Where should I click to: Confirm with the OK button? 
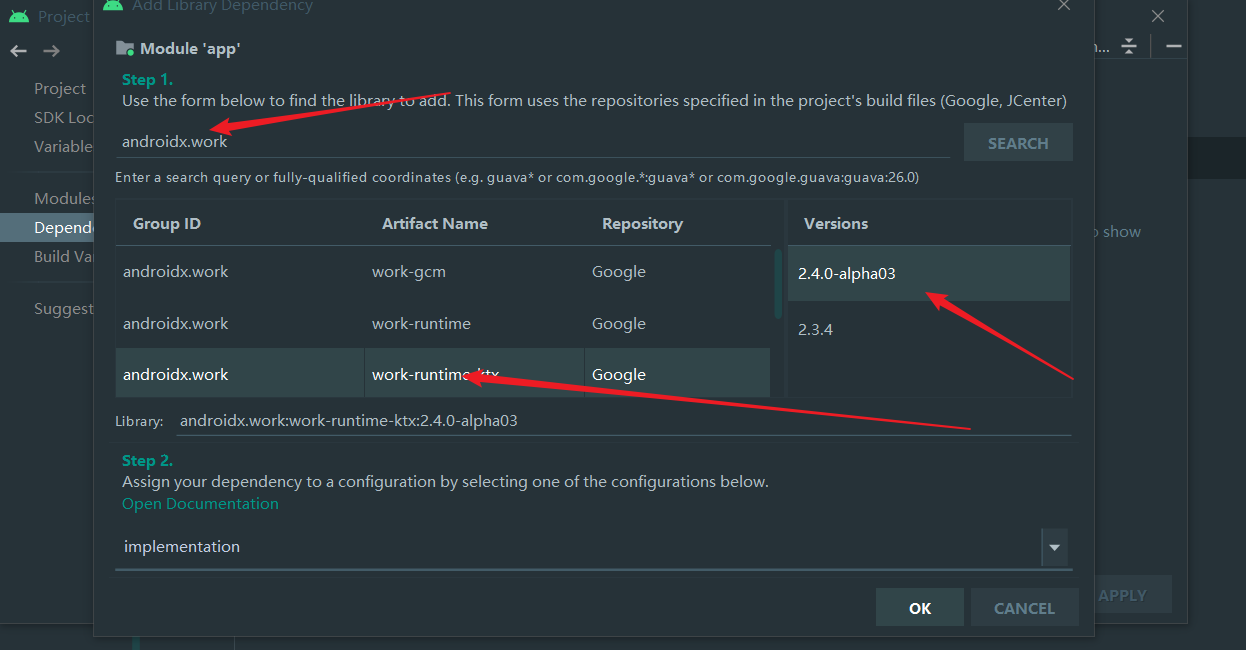[920, 608]
